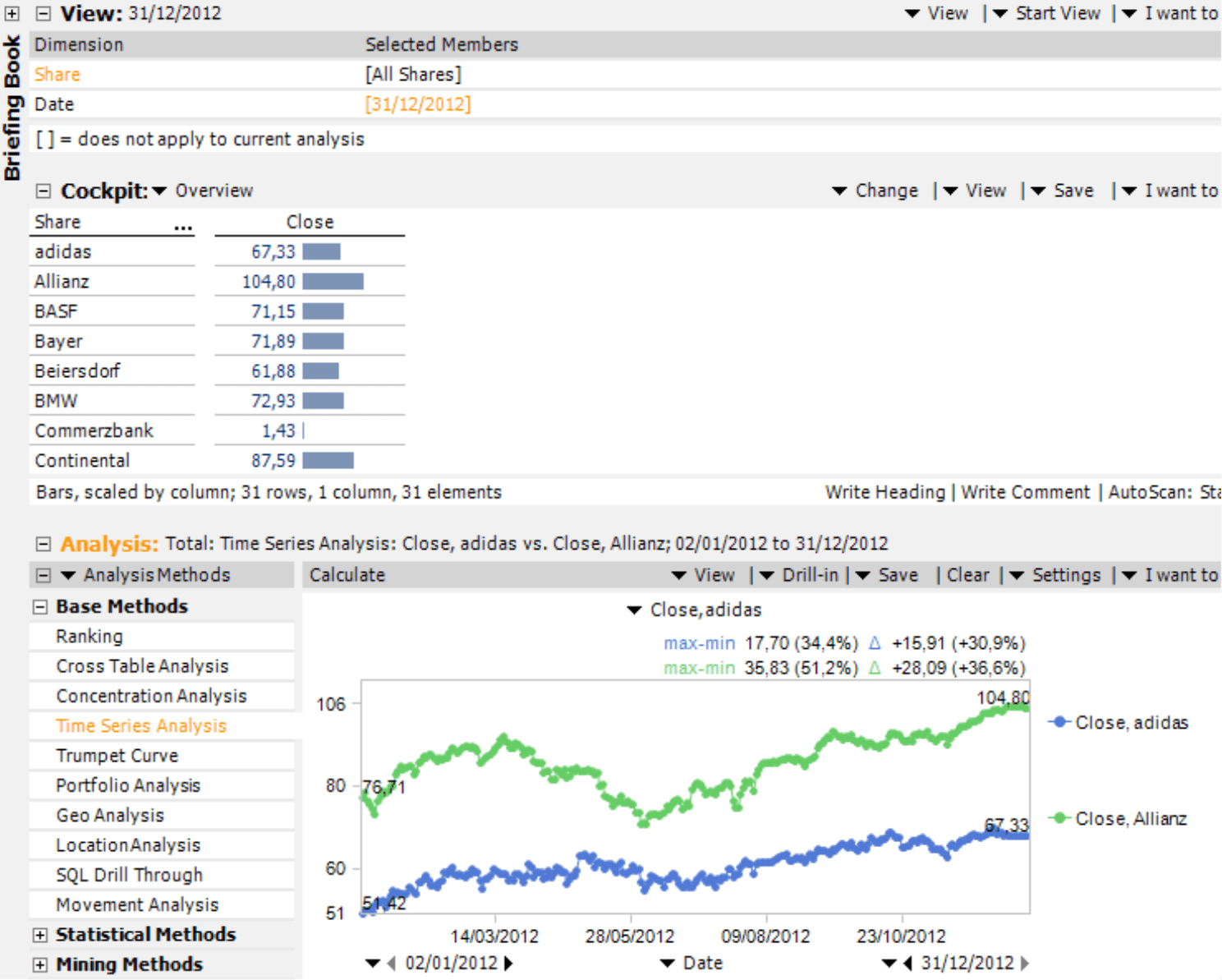The image size is (1222, 980).
Task: Open the Cockpit Overview dropdown
Action: [159, 191]
